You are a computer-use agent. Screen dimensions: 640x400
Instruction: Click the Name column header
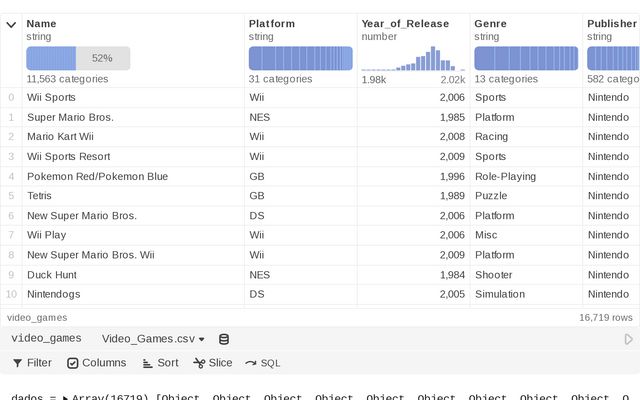(x=41, y=24)
